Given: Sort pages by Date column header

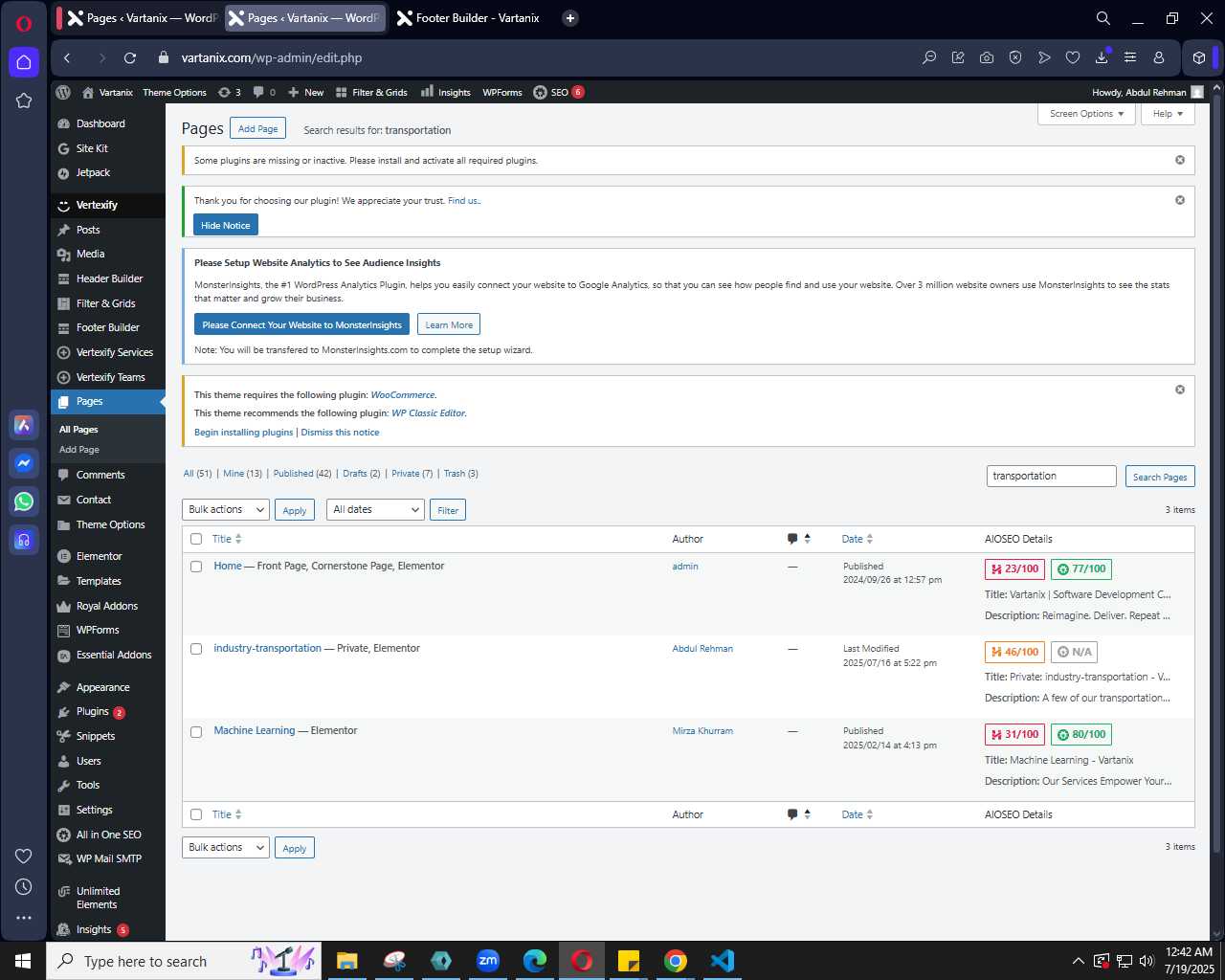Looking at the screenshot, I should [x=857, y=539].
